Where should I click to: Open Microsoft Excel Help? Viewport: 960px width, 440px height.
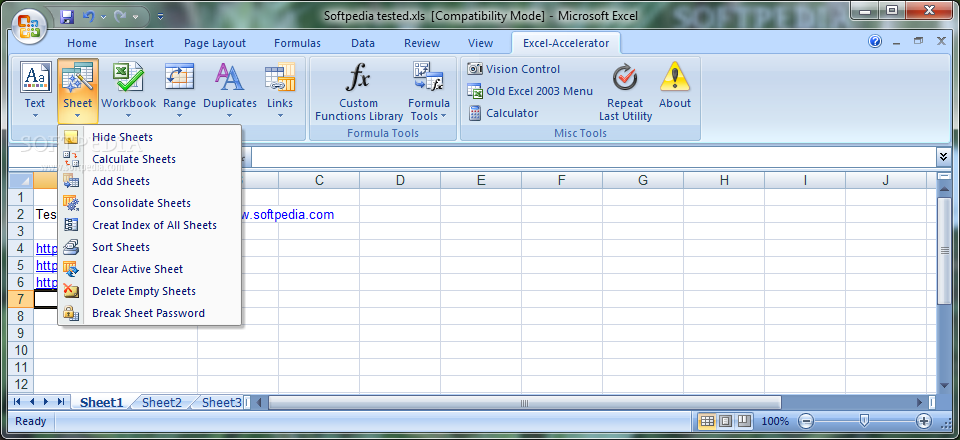pos(875,42)
